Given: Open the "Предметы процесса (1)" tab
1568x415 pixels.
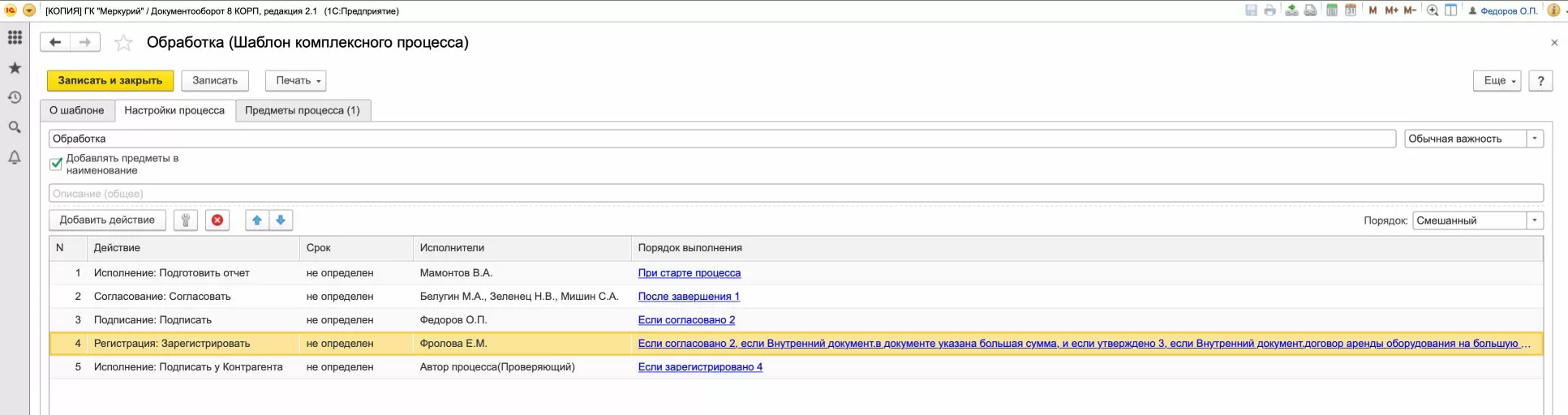Looking at the screenshot, I should pos(303,110).
